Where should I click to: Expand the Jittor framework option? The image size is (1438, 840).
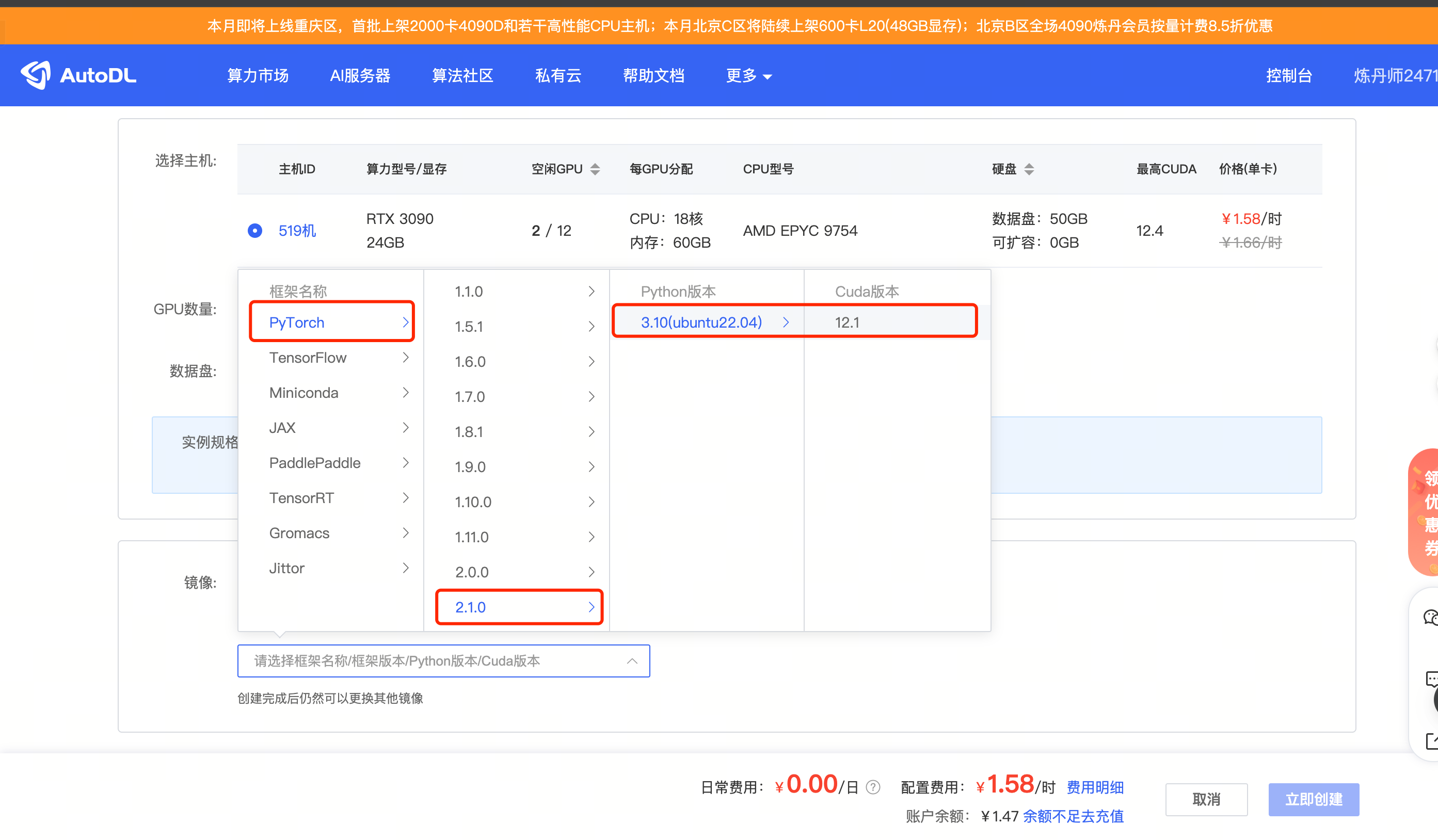pos(332,568)
